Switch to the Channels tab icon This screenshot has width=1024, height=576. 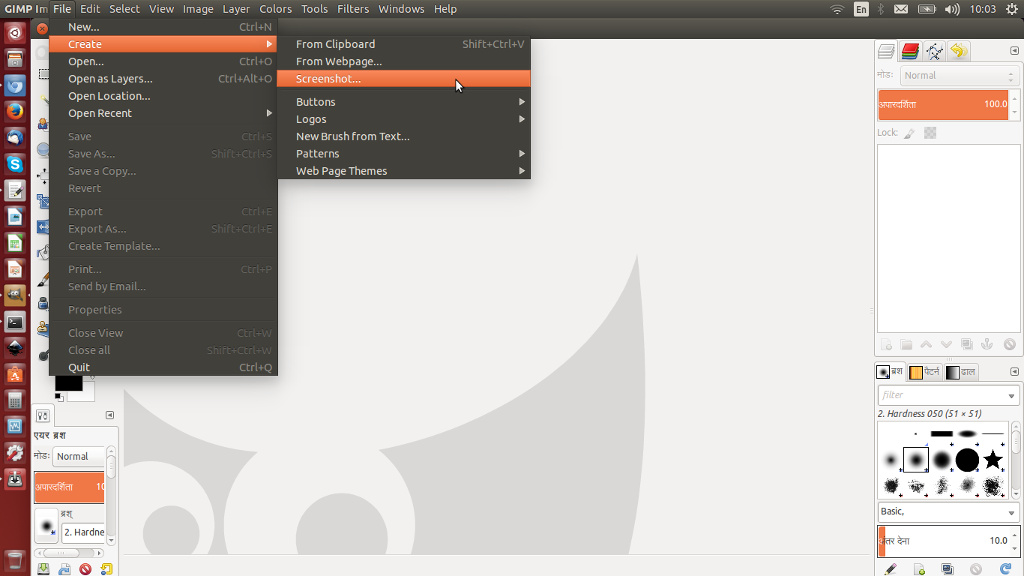(x=910, y=51)
